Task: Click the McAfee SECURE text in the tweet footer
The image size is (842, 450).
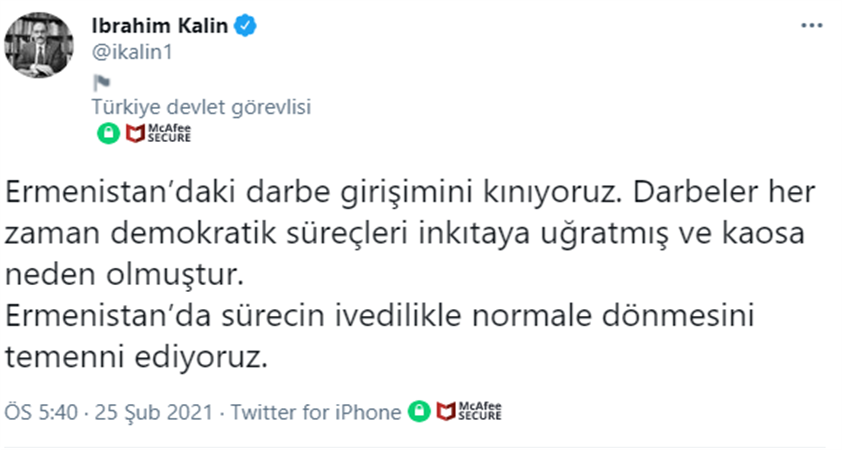Action: tap(479, 412)
